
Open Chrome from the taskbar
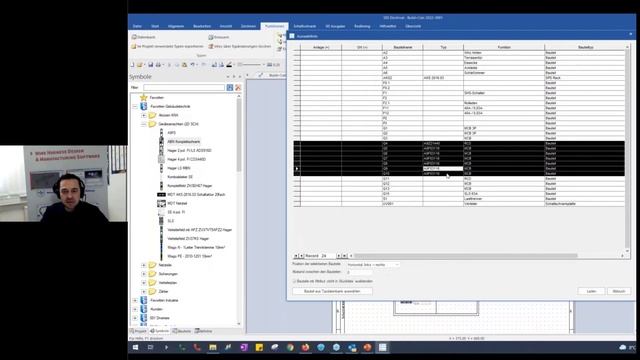pos(290,347)
